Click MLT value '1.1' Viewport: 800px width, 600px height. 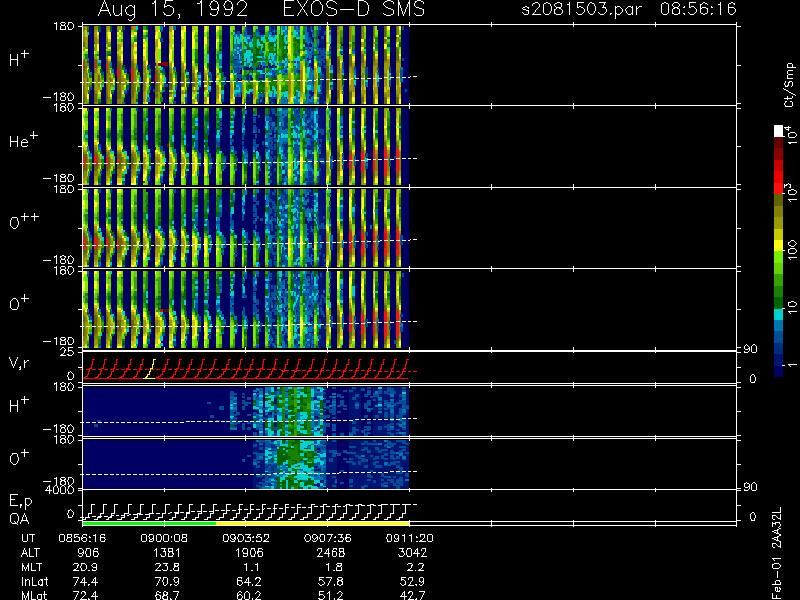coord(252,567)
